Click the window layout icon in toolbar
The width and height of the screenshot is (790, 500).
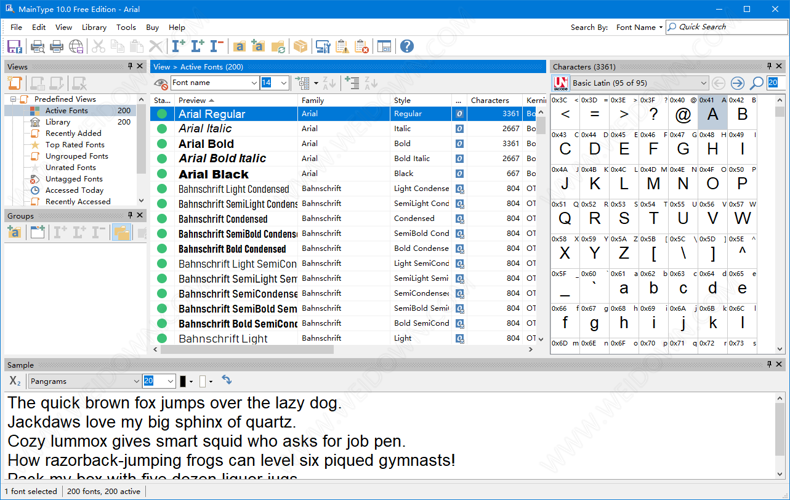[x=384, y=46]
